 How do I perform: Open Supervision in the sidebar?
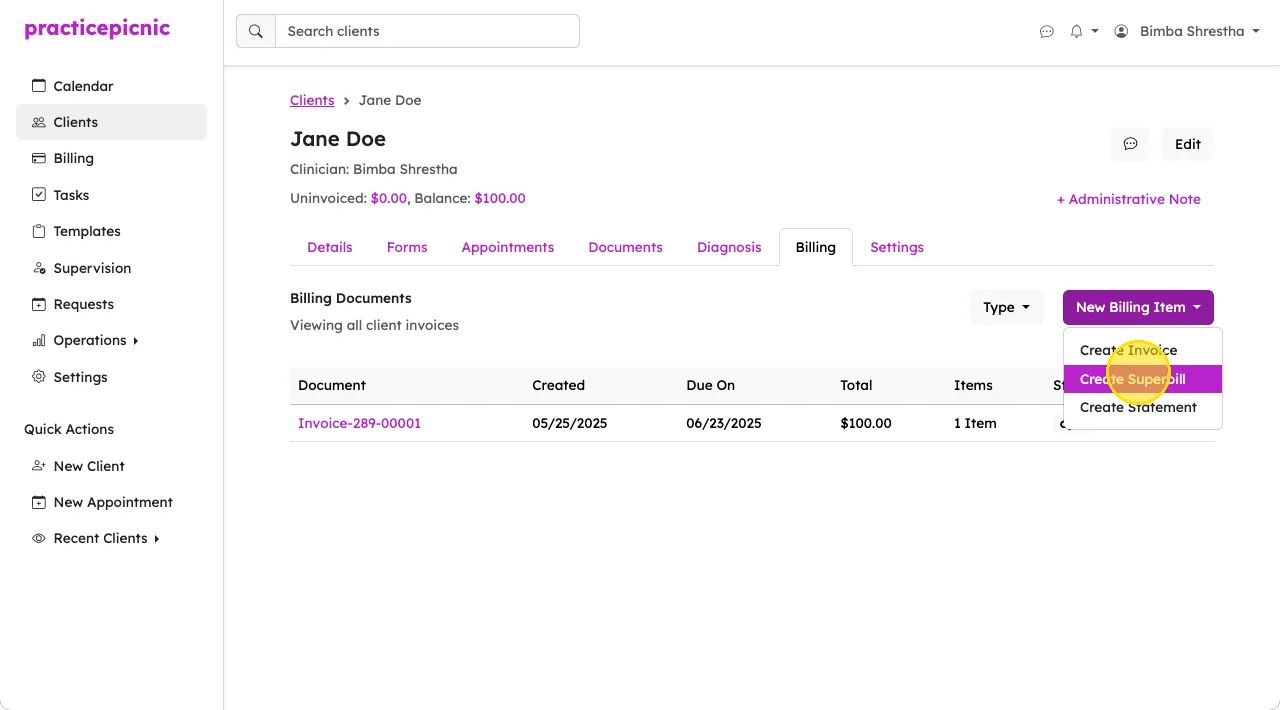(112, 268)
